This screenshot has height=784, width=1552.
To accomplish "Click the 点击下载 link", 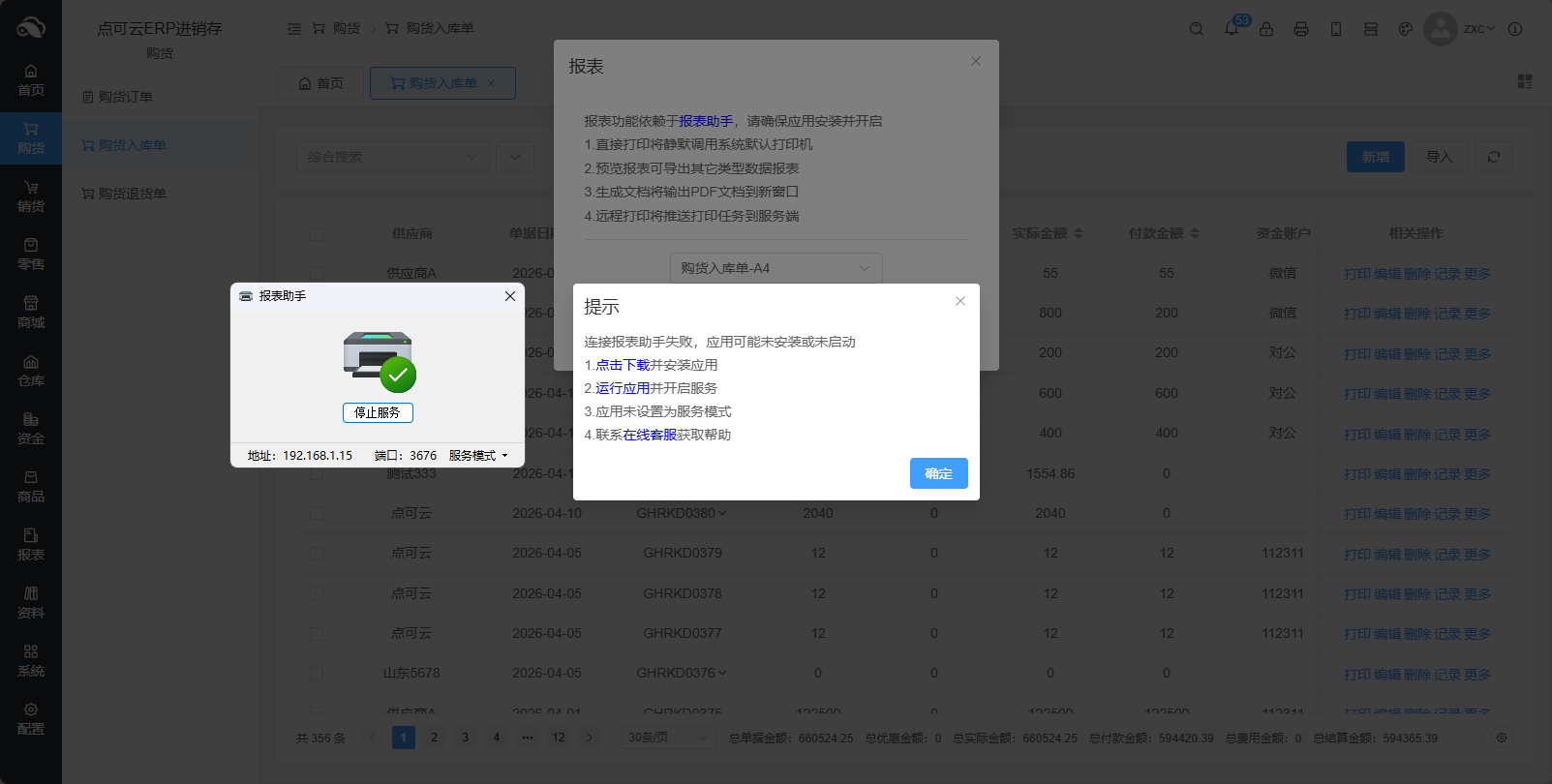I will click(x=623, y=365).
